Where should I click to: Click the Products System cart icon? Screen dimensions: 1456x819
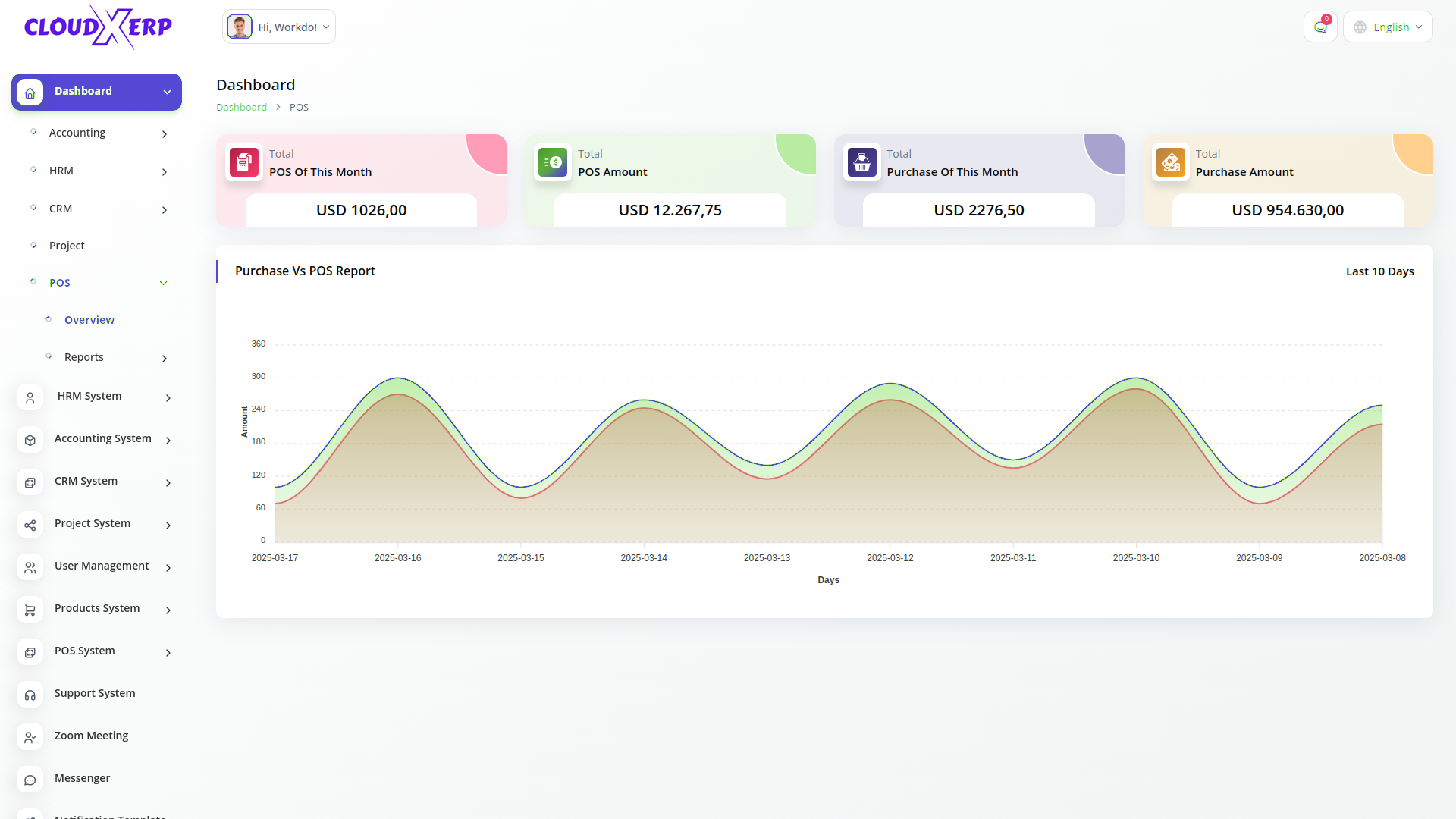coord(30,610)
